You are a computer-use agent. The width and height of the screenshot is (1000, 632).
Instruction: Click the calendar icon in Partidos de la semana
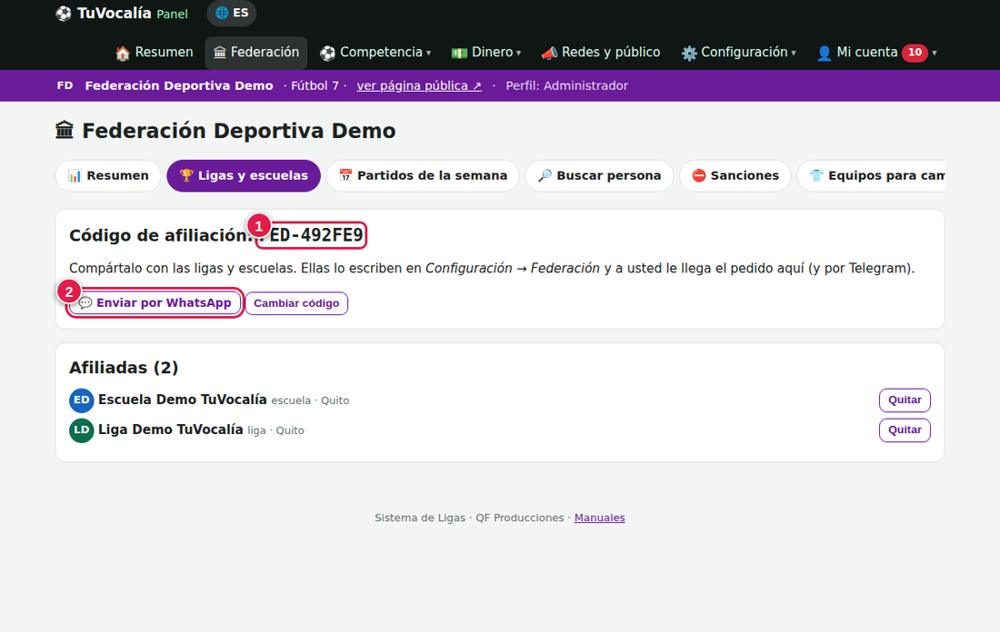click(x=346, y=175)
